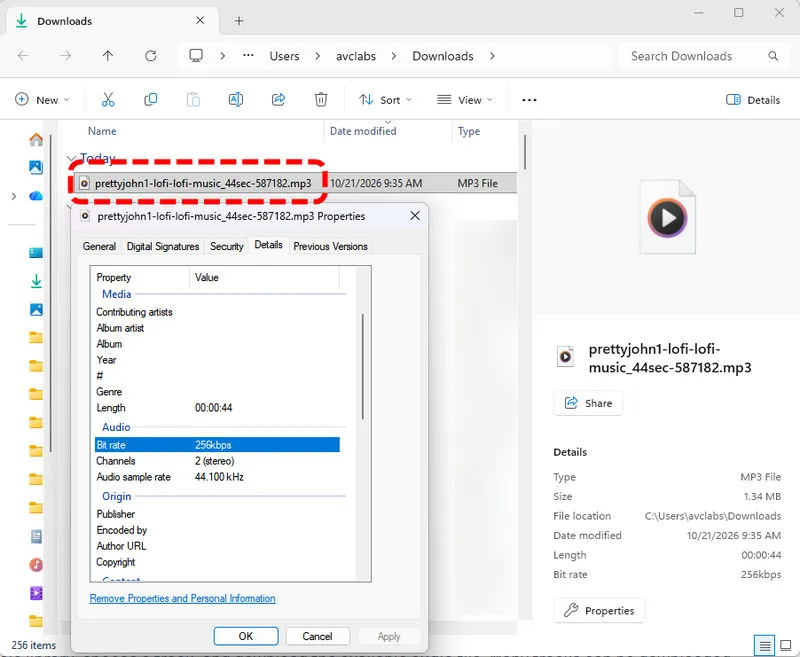800x657 pixels.
Task: Refresh the Downloads folder view
Action: click(151, 56)
